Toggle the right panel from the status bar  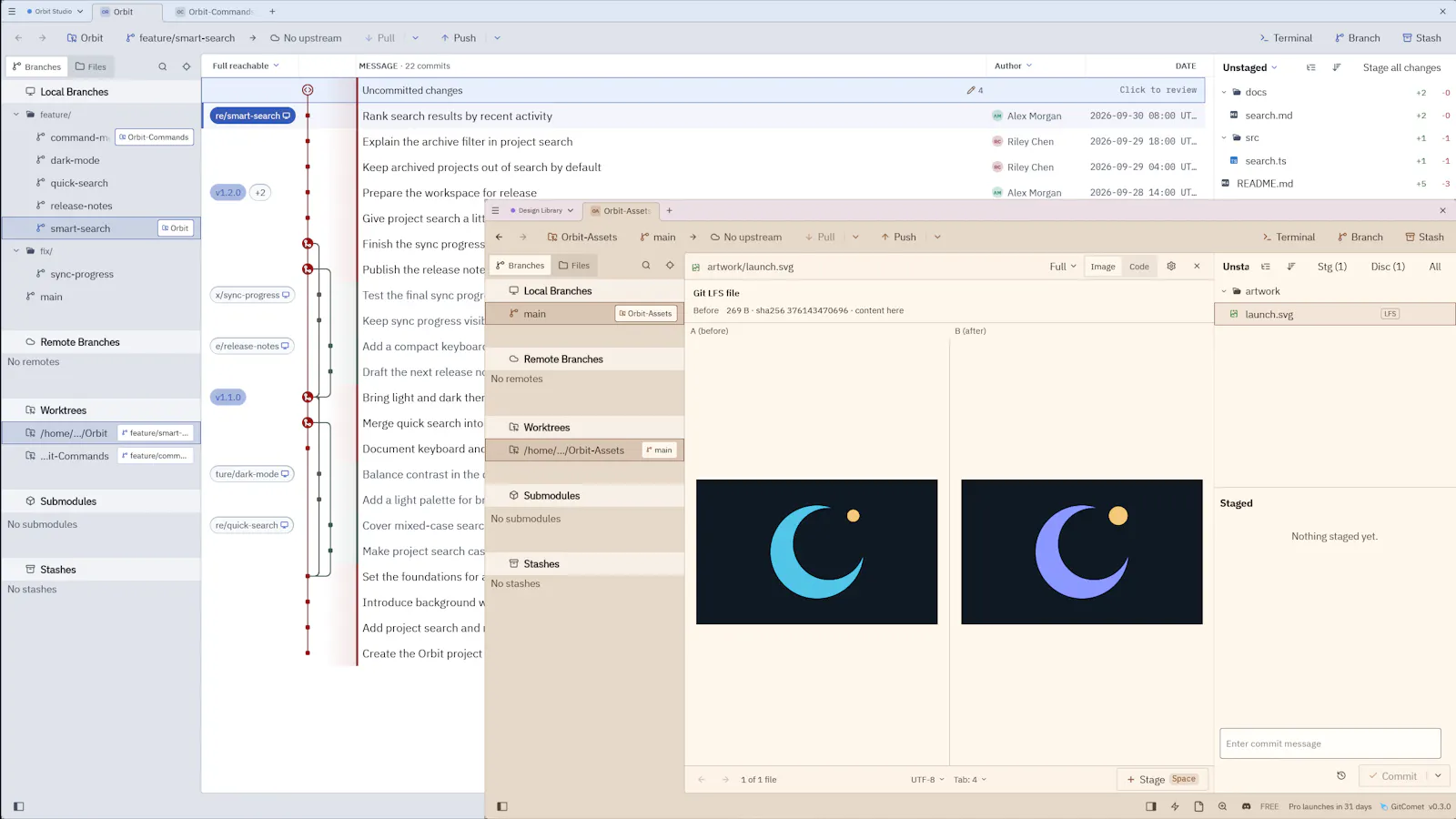click(1151, 806)
